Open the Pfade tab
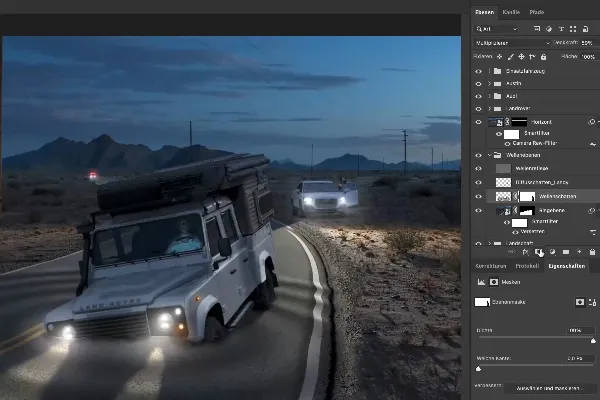Image resolution: width=600 pixels, height=400 pixels. (536, 12)
